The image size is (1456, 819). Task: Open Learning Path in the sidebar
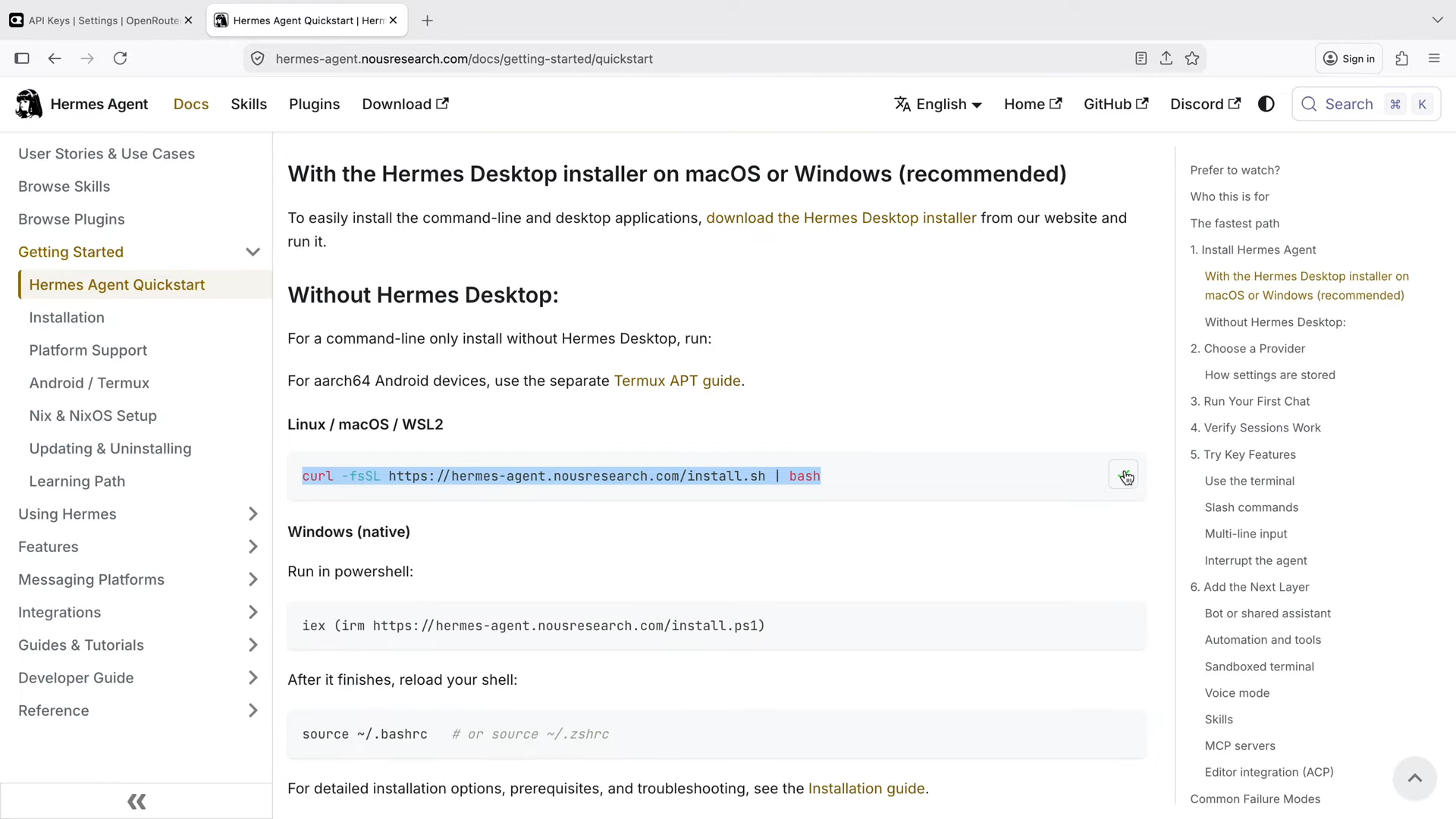(77, 482)
